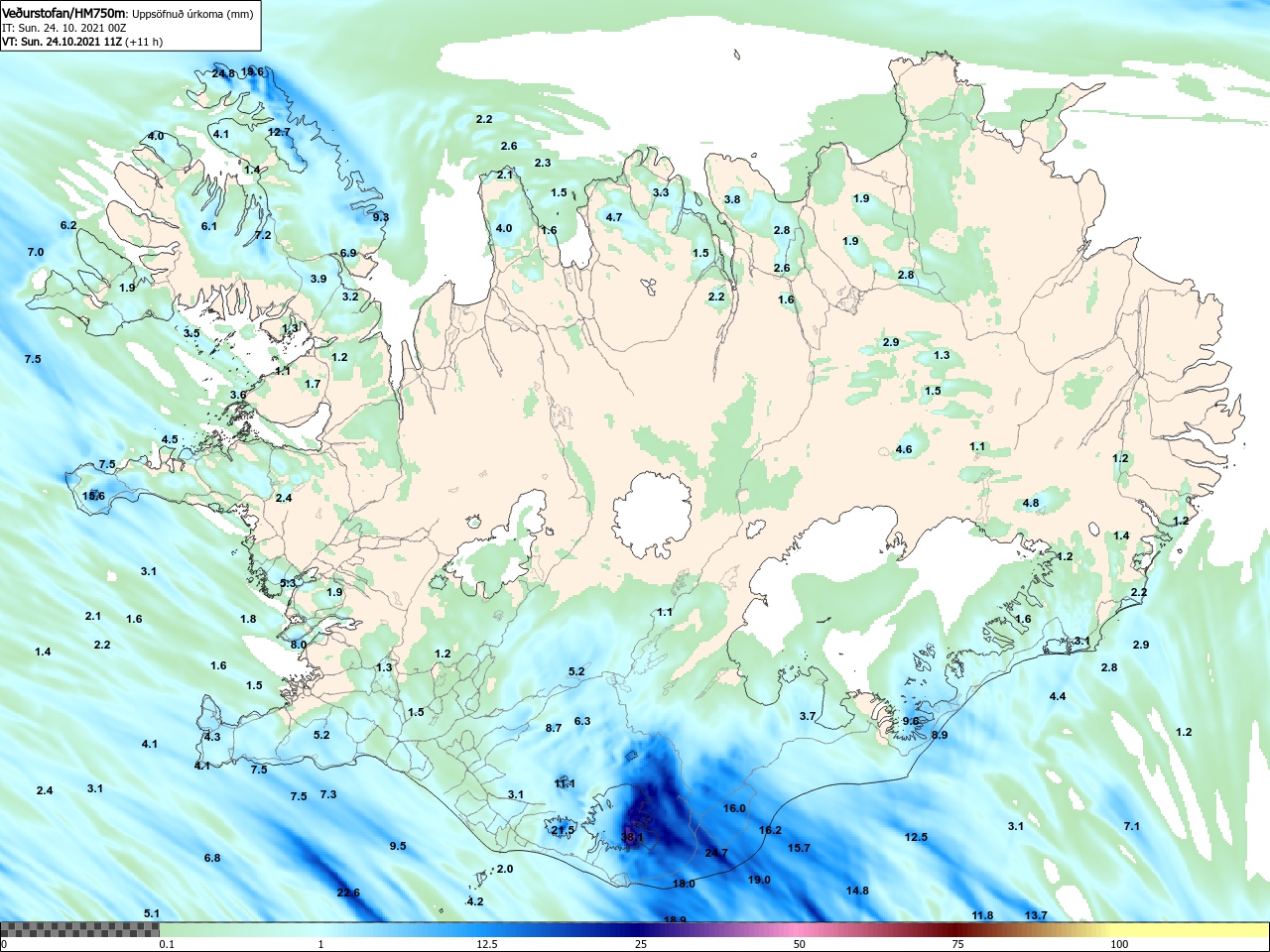The width and height of the screenshot is (1270, 952).
Task: Click the 21.5 precipitation value
Action: click(x=563, y=830)
